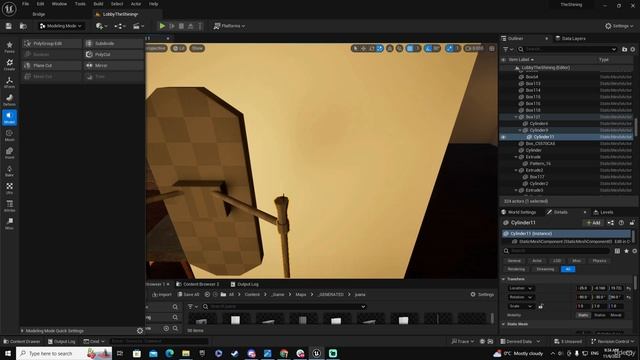Viewport: 640px width, 360px height.
Task: Click the Outliner create folder icon
Action: click(624, 49)
